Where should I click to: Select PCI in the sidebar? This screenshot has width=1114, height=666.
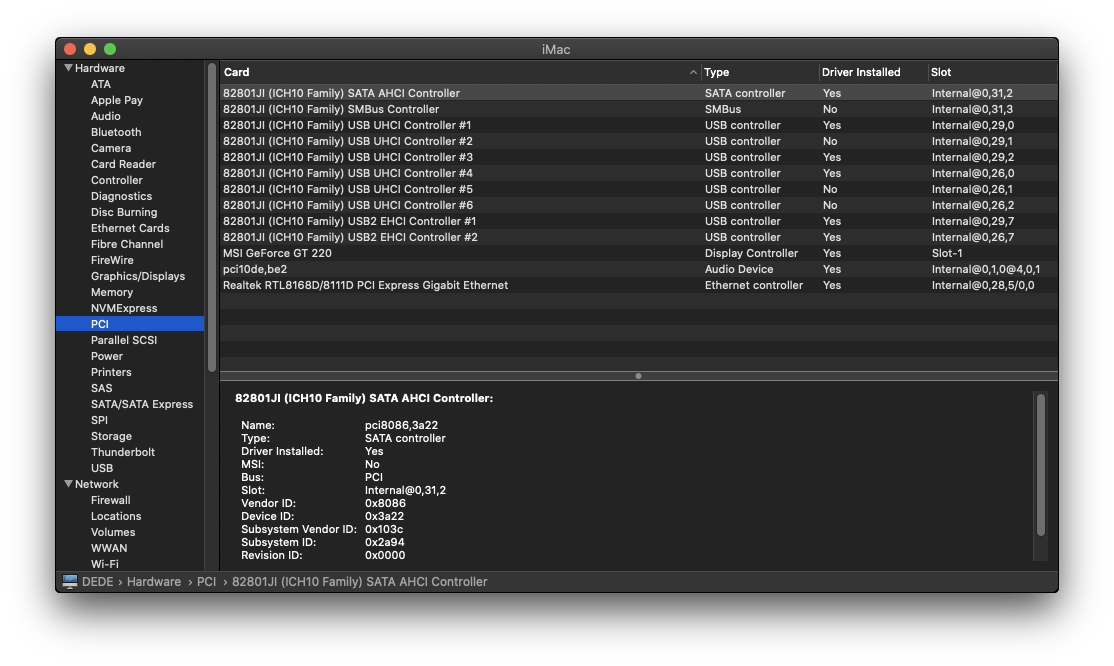[x=101, y=323]
